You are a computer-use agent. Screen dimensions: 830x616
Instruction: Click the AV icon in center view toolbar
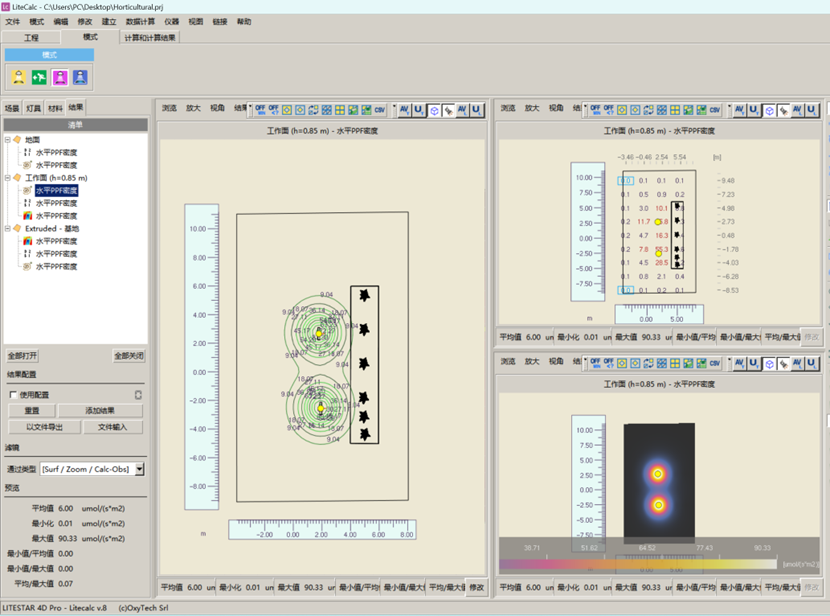(405, 110)
